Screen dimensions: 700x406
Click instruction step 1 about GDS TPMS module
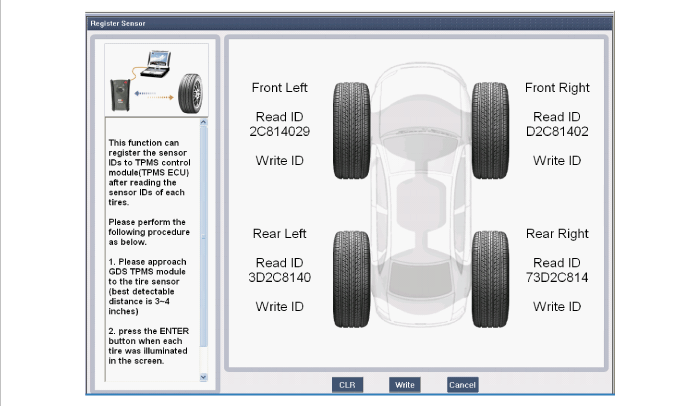pyautogui.click(x=148, y=286)
